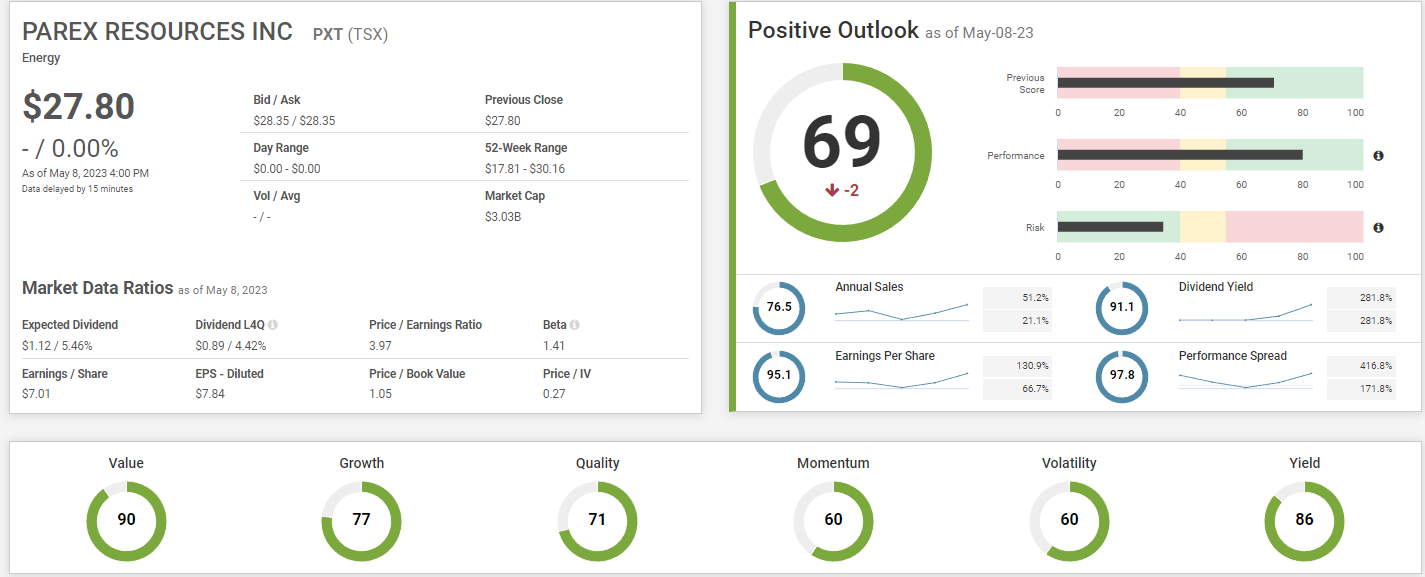Click the Annual Sales 51.2% figure
This screenshot has width=1425, height=577.
click(x=1035, y=298)
